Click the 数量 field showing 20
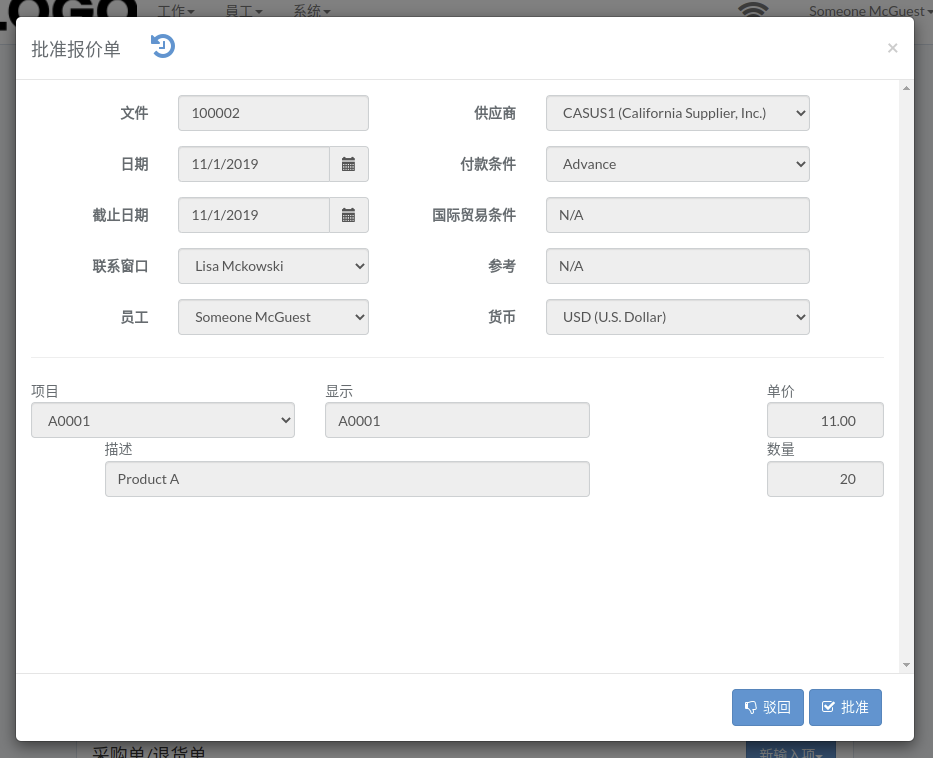The height and width of the screenshot is (758, 933). point(825,479)
